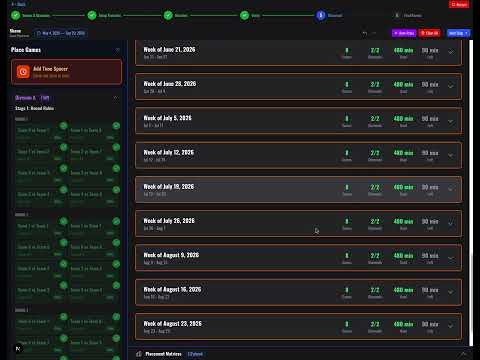Expand the Week of July 5, 2026 card
480x360 pixels.
click(x=451, y=121)
